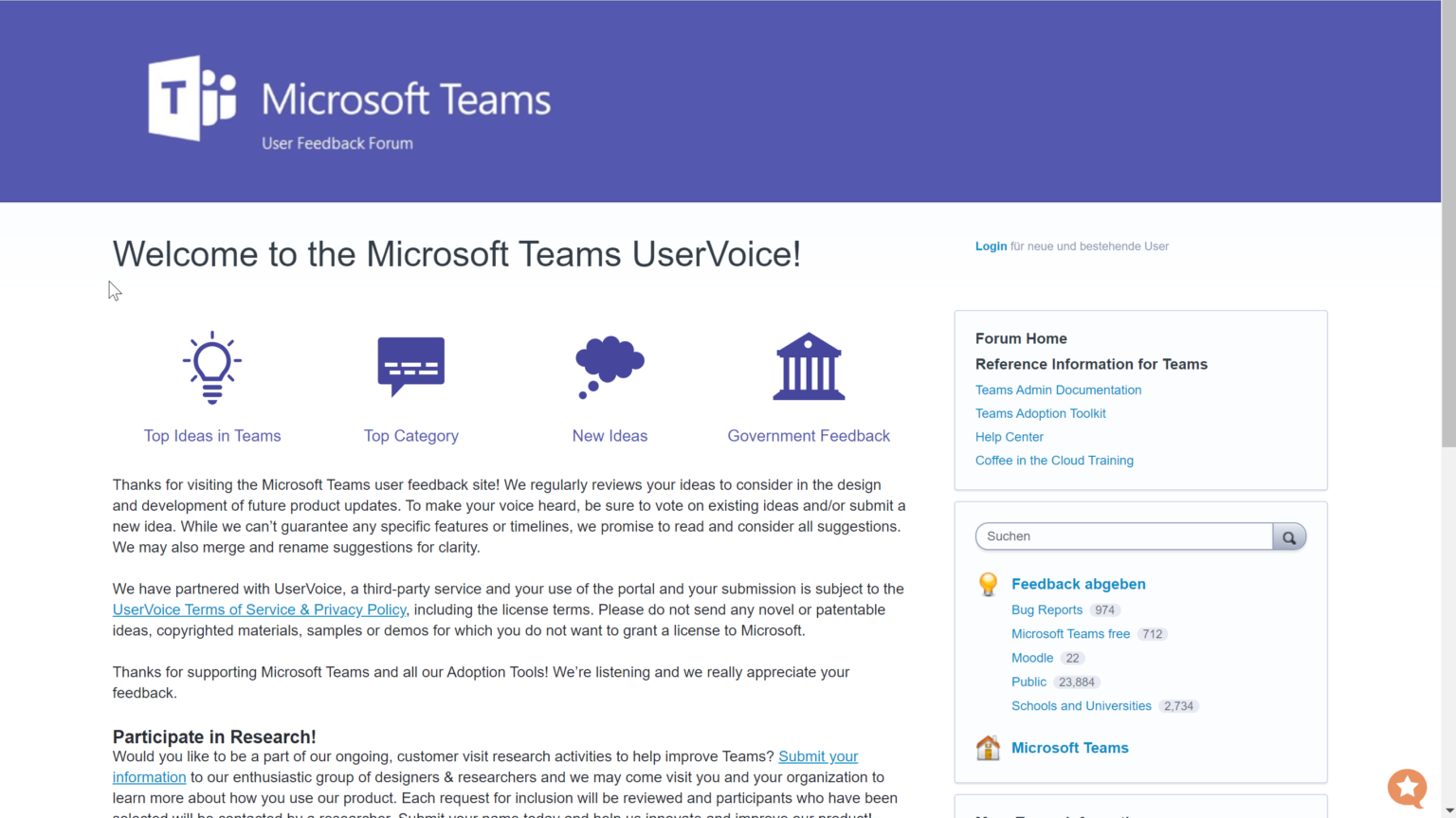Click the house icon beside Microsoft Teams
1456x818 pixels.
click(989, 748)
